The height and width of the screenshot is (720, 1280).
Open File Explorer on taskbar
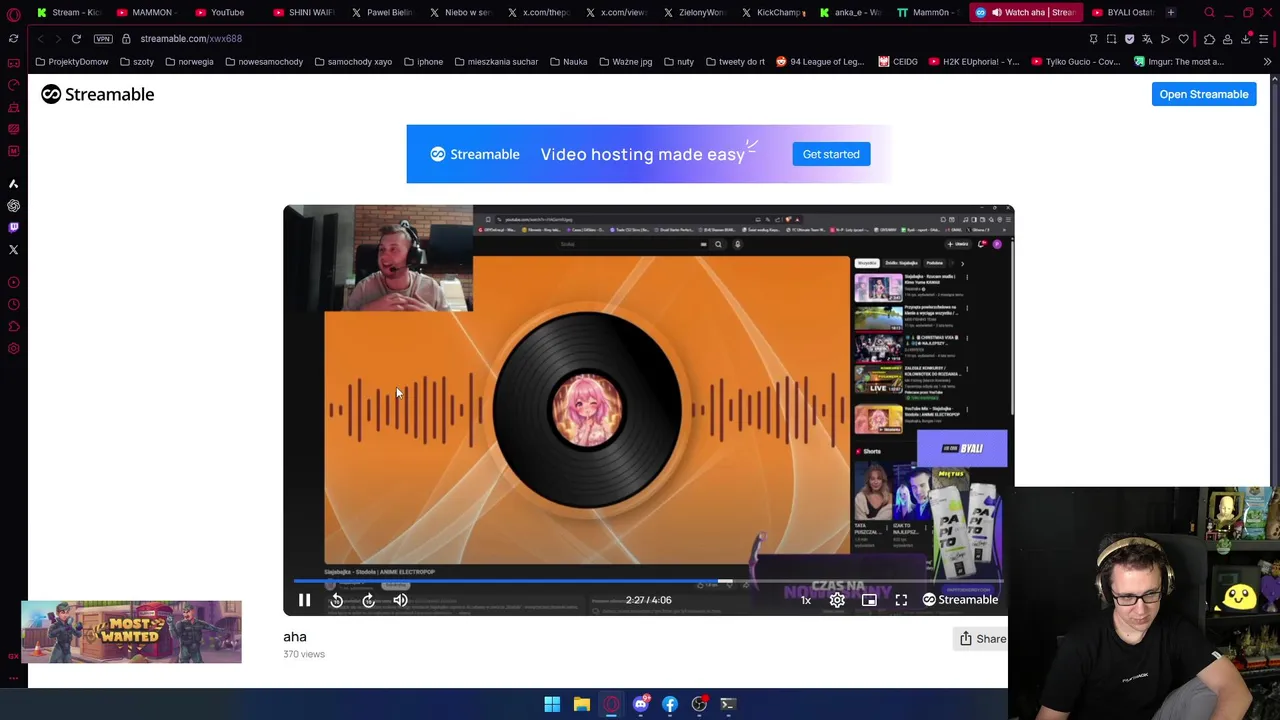[581, 704]
